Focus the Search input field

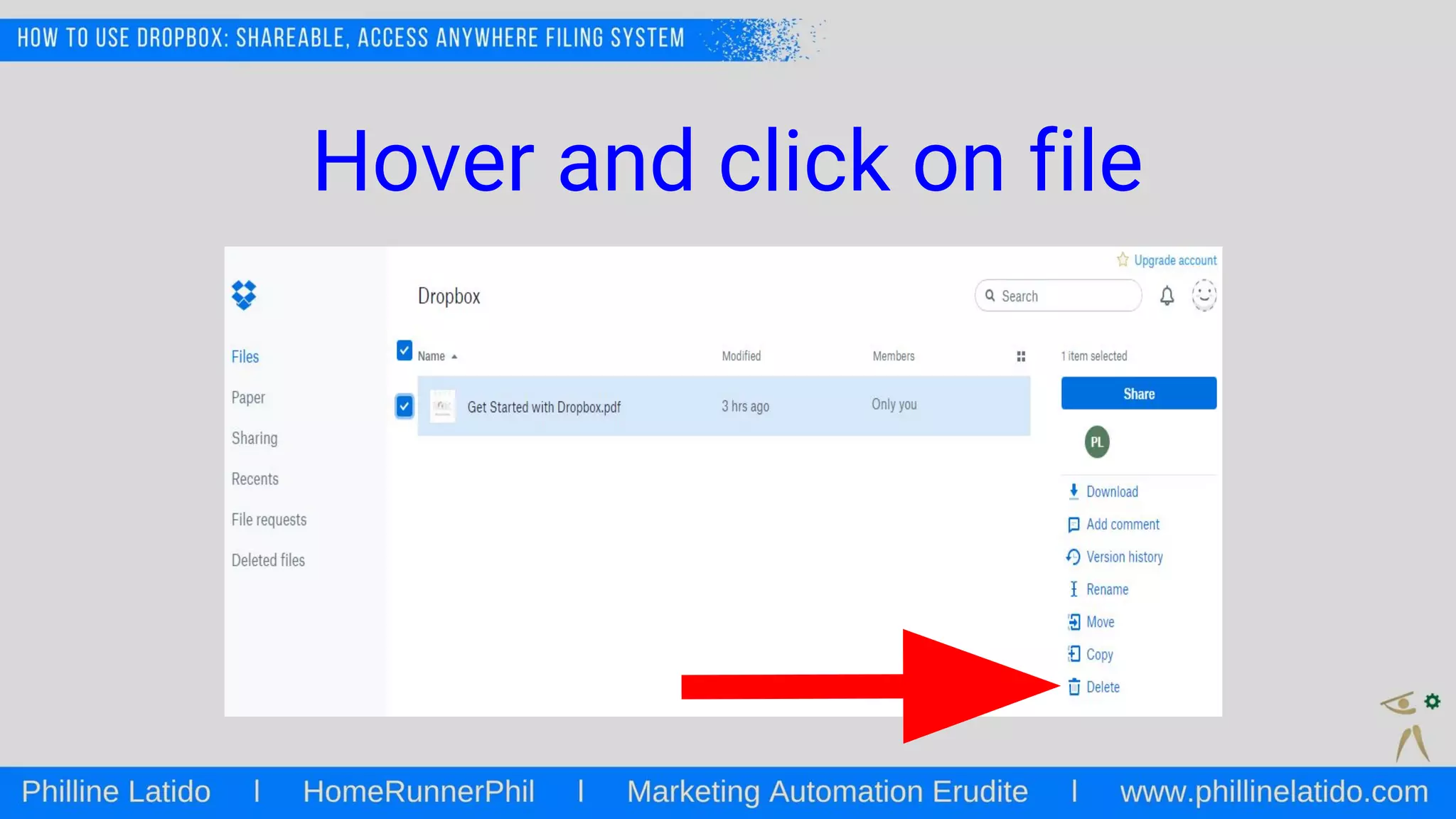1058,296
